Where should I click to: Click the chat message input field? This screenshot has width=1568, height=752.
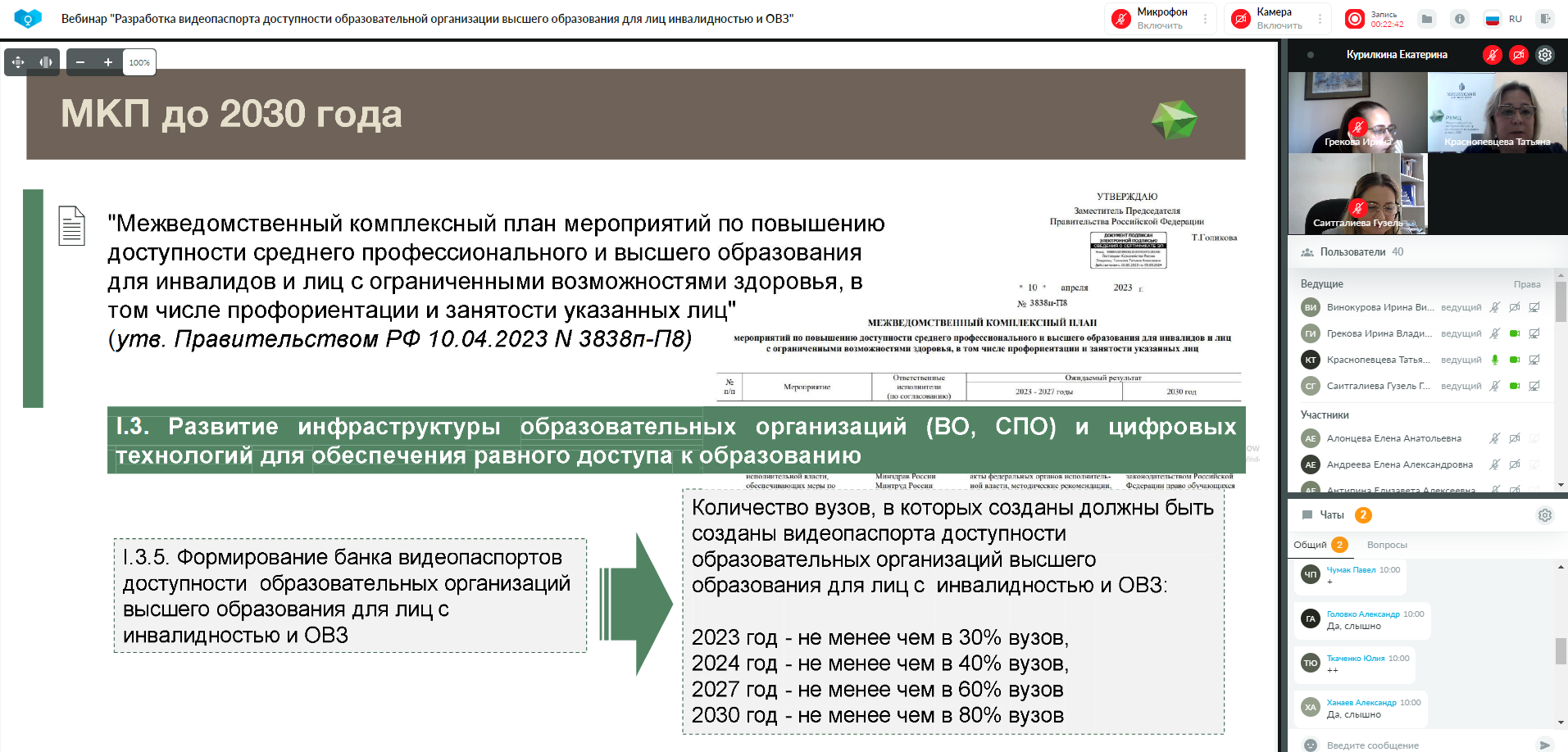click(x=1422, y=745)
